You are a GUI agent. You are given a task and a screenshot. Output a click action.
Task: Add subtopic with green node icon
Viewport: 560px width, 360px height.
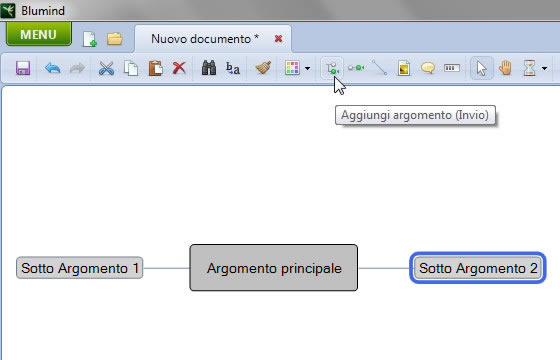pyautogui.click(x=356, y=68)
